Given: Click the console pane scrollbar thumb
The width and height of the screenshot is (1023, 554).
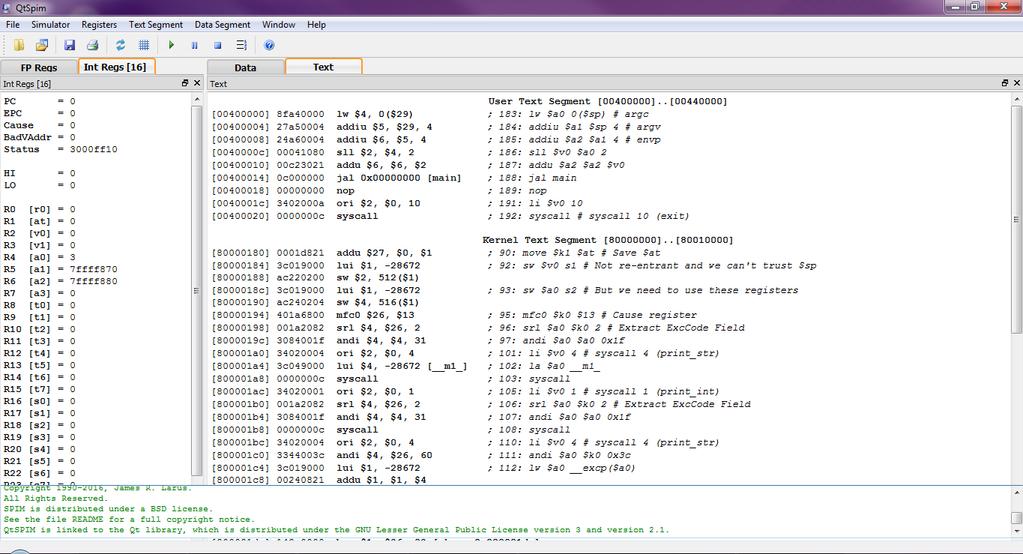Looking at the screenshot, I should pos(1016,518).
